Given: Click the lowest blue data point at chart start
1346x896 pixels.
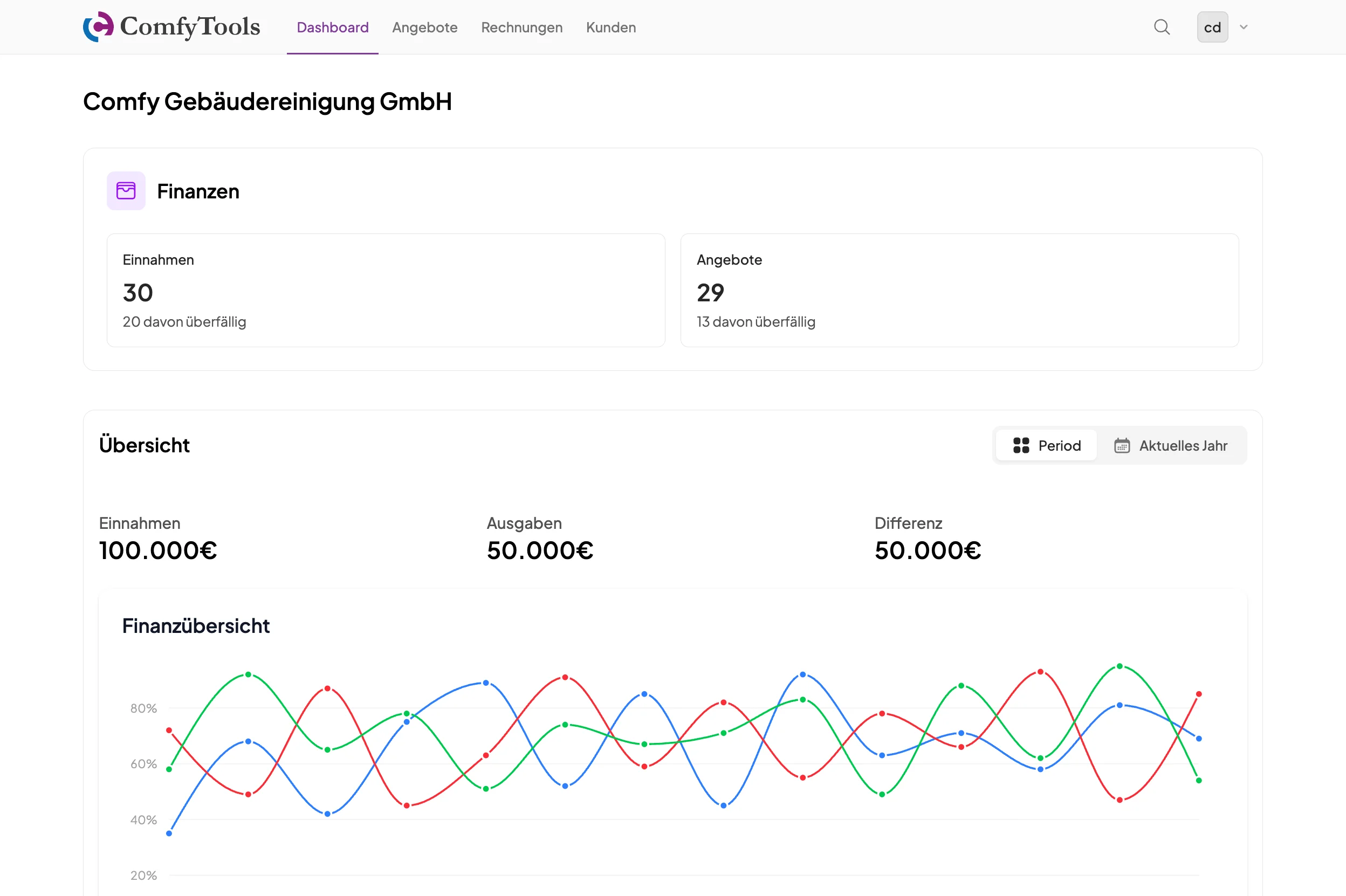Looking at the screenshot, I should point(169,833).
